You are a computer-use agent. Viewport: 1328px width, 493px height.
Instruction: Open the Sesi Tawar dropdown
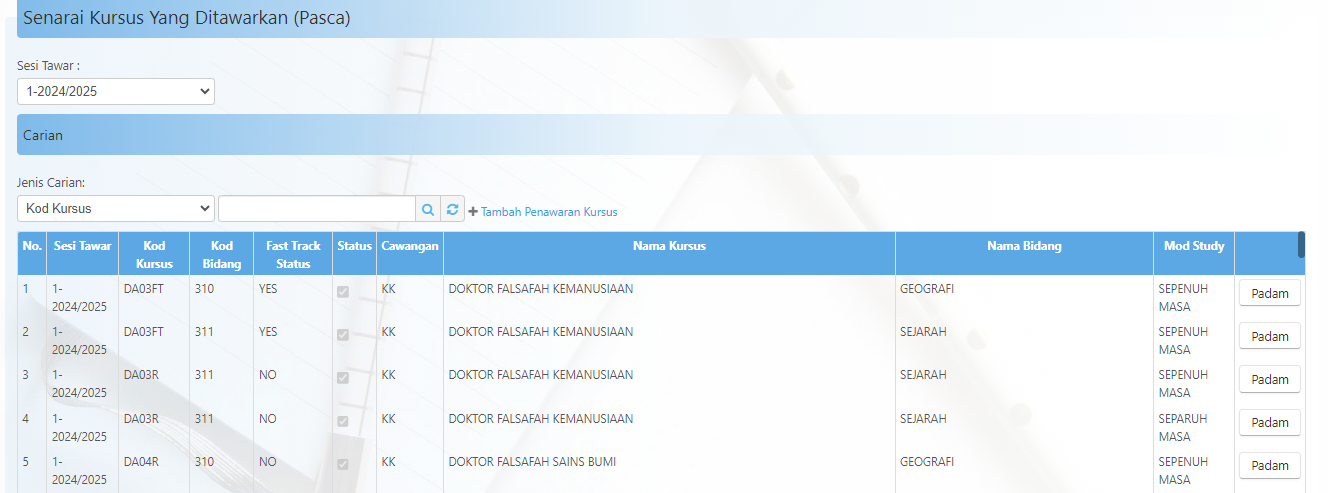(116, 92)
